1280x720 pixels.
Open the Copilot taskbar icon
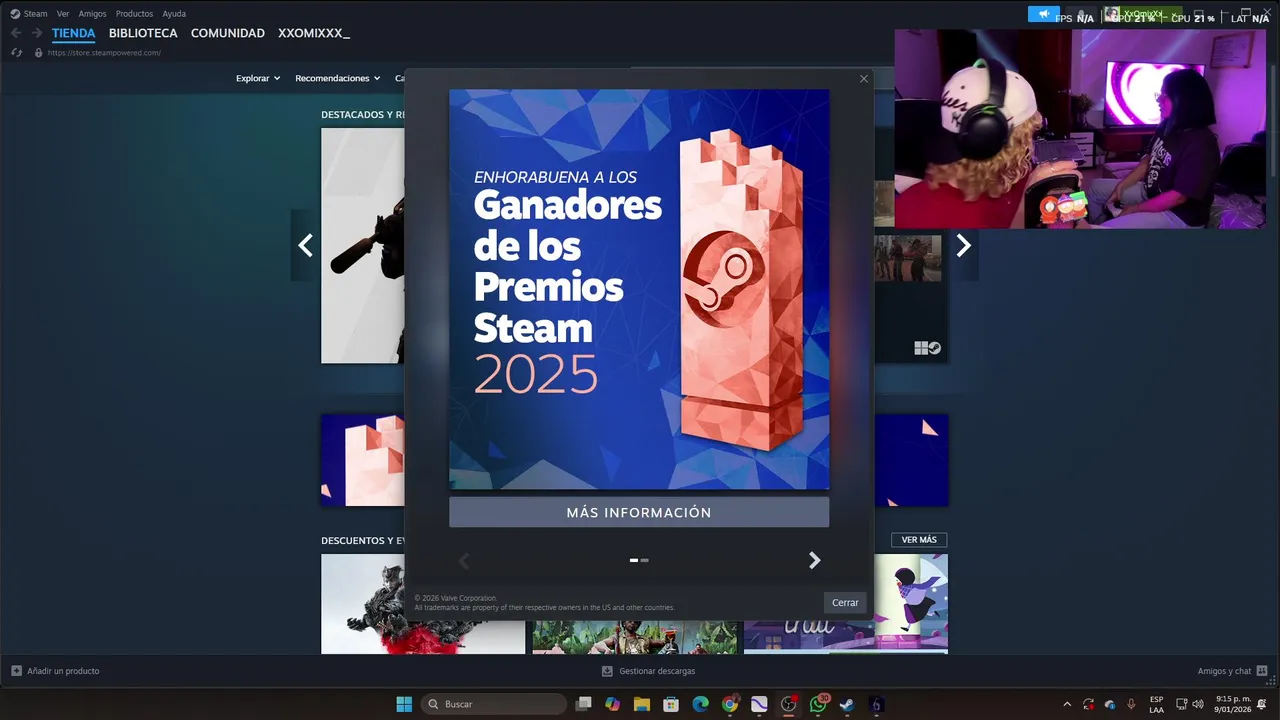coord(612,704)
